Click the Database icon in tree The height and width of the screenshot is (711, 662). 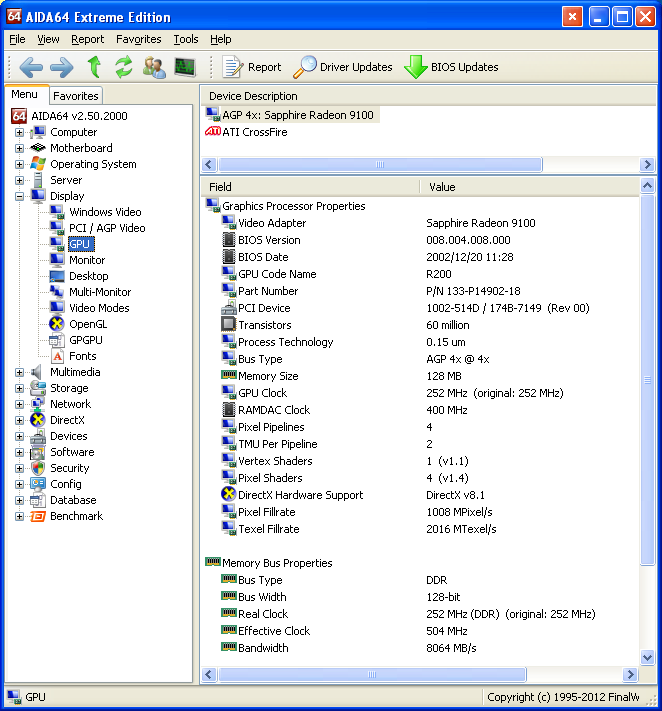38,500
